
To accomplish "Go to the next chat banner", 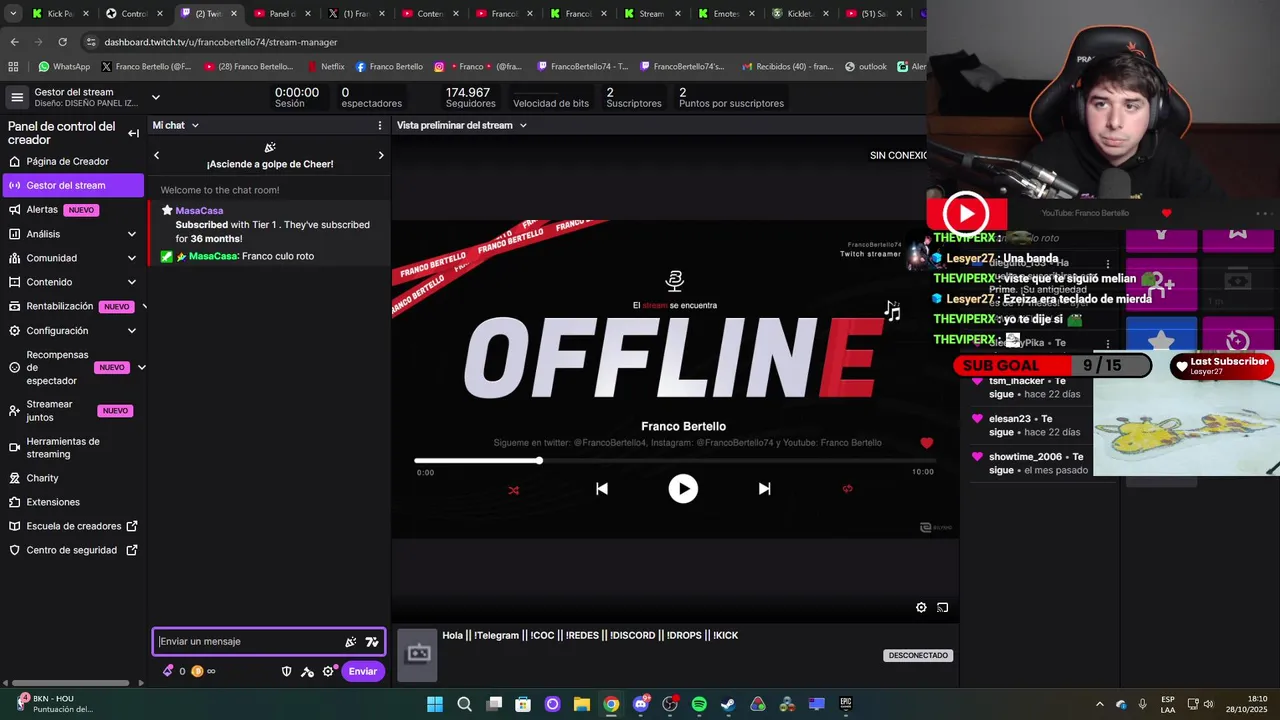I will [381, 155].
